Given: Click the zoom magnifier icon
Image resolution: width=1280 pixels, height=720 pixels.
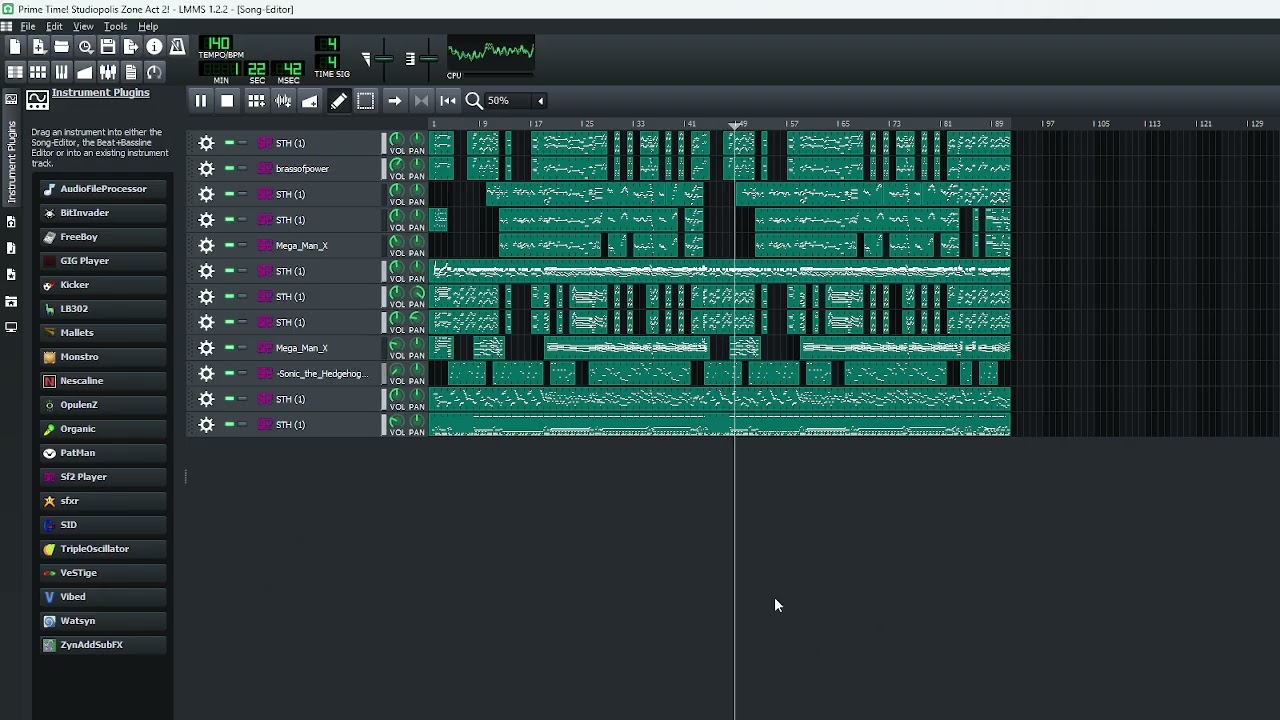Looking at the screenshot, I should point(474,101).
